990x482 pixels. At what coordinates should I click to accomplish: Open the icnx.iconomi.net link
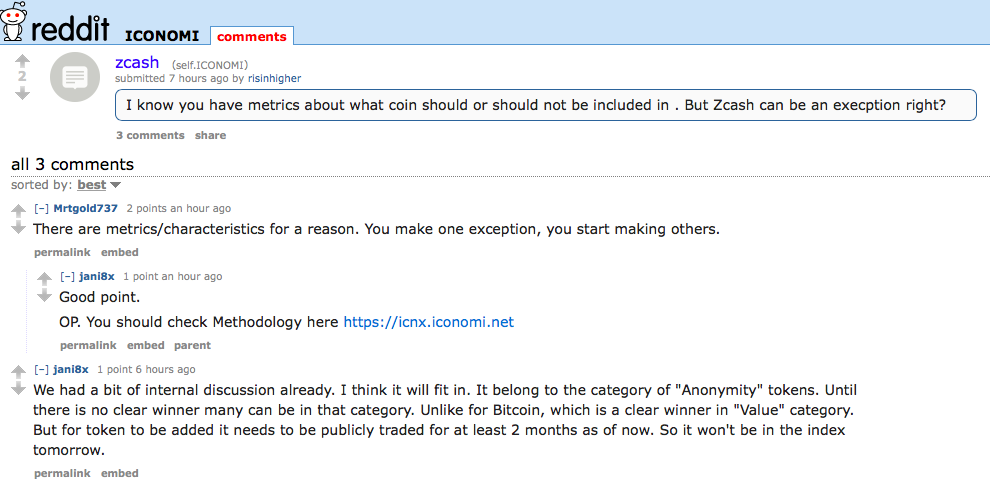(x=429, y=322)
